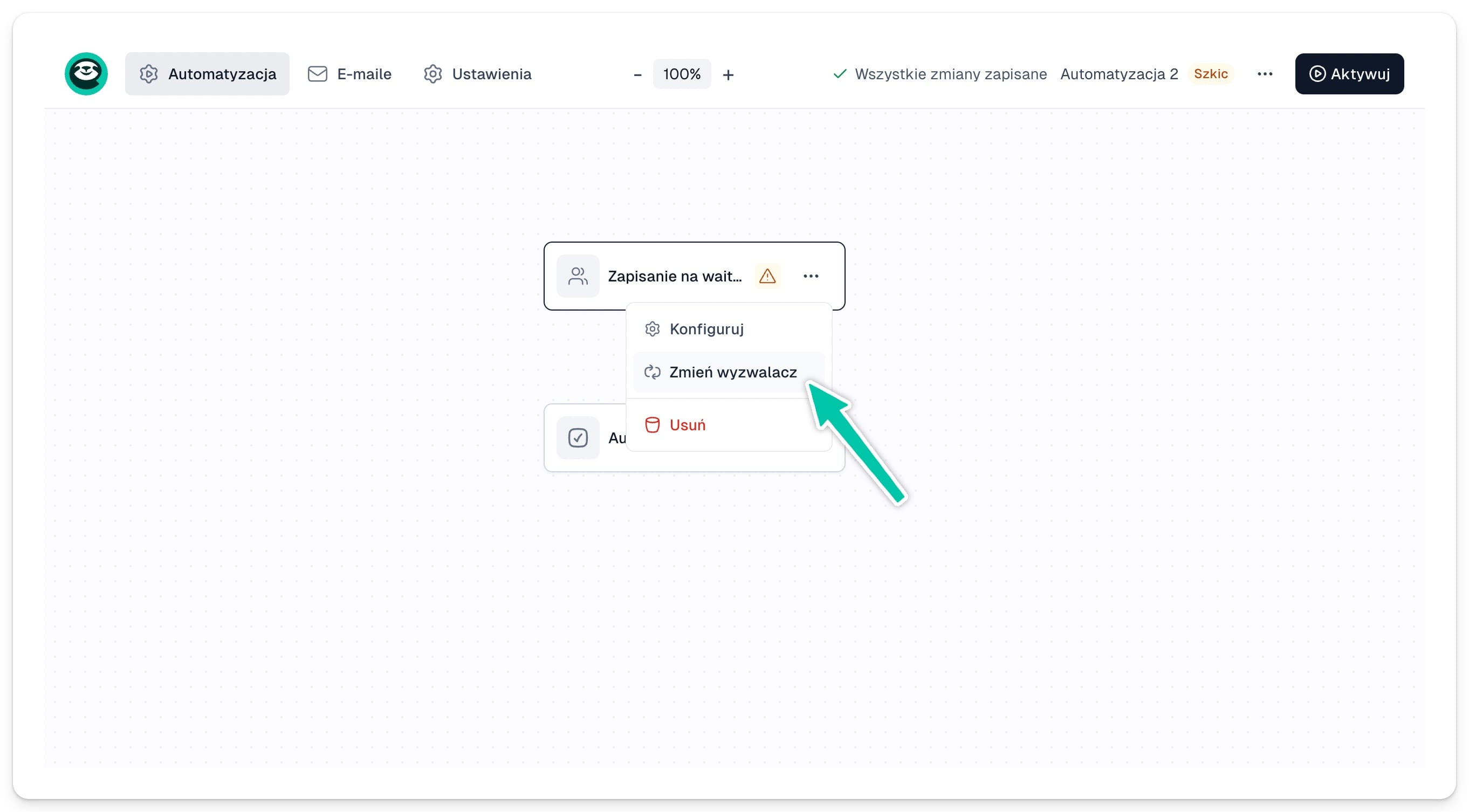
Task: Choose Usuń from context menu
Action: tap(729, 425)
